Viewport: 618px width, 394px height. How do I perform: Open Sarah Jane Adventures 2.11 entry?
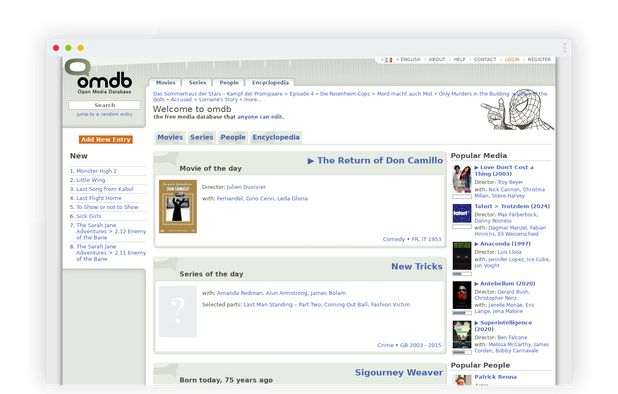tap(111, 253)
